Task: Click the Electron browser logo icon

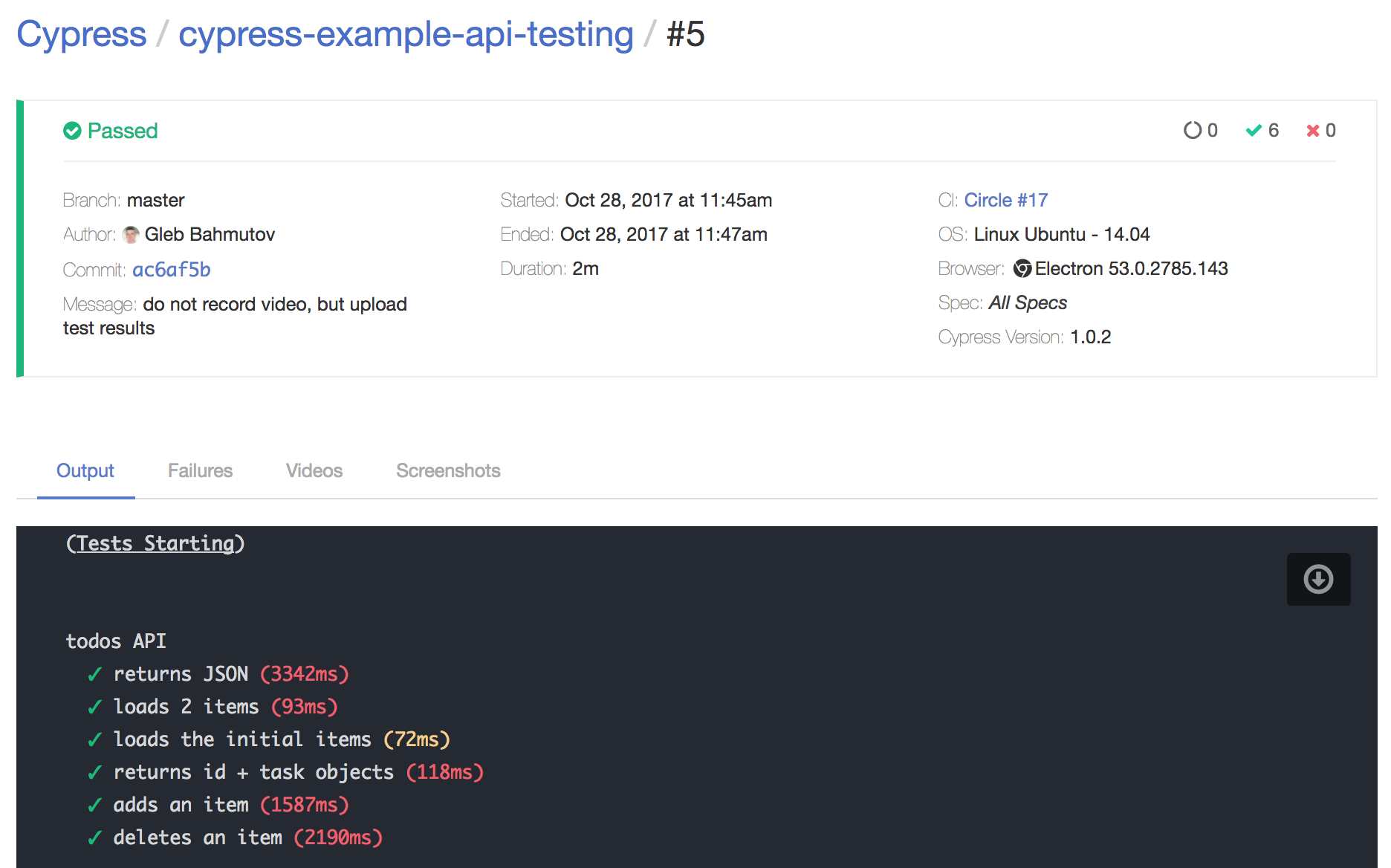Action: click(1022, 269)
